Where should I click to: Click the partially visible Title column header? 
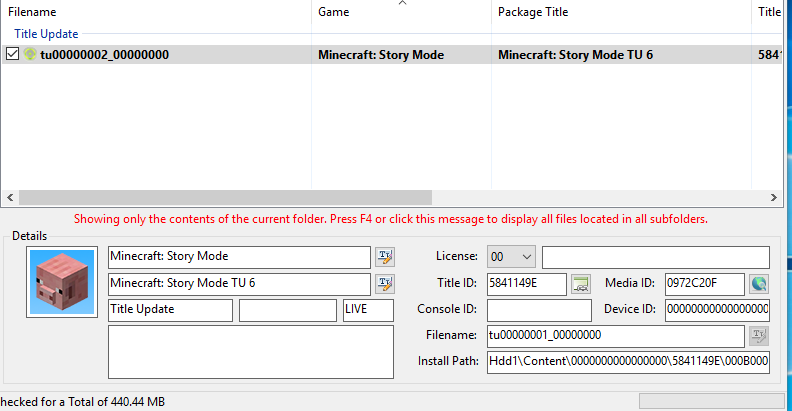click(x=769, y=12)
